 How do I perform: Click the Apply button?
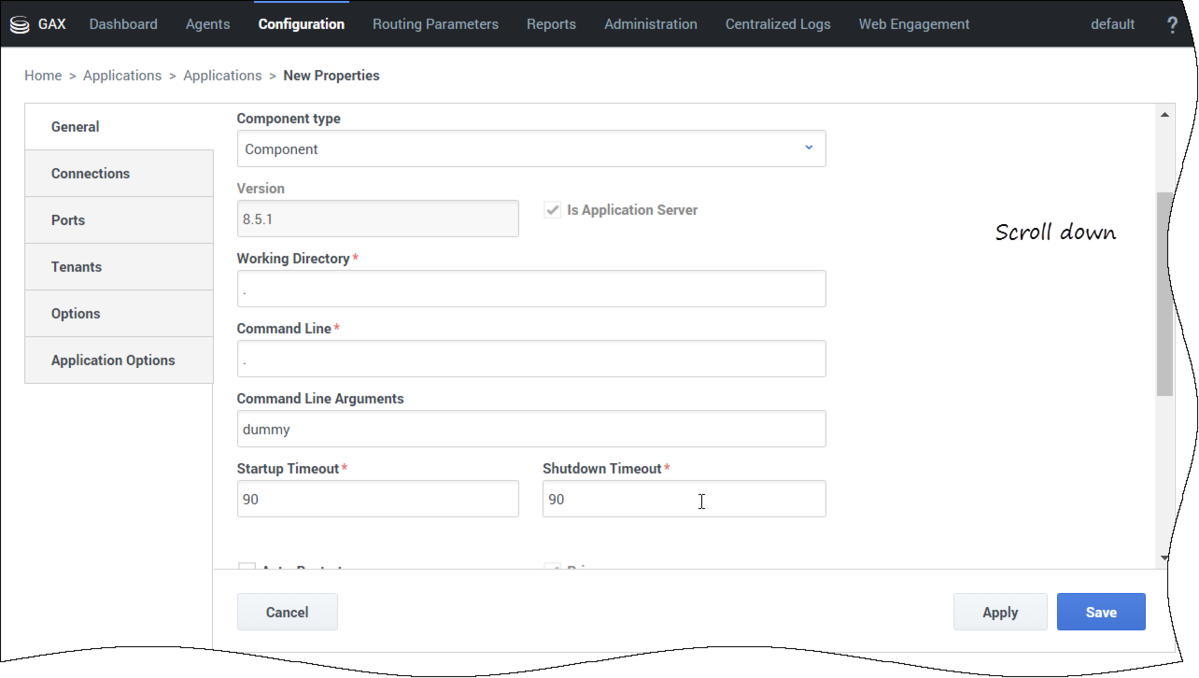pyautogui.click(x=999, y=611)
